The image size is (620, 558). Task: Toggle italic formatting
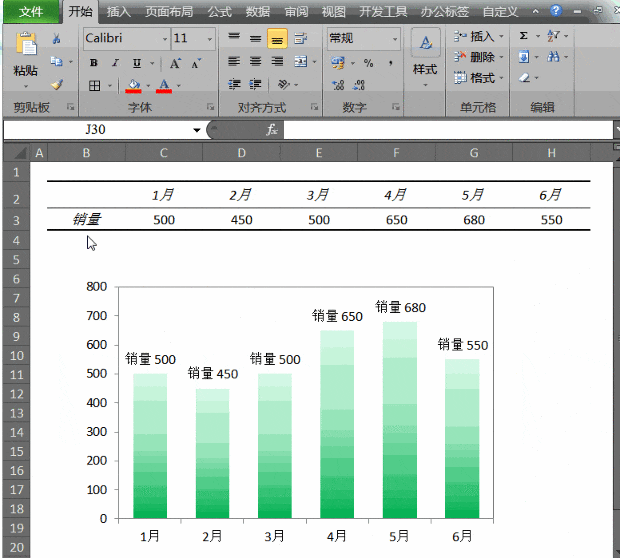[115, 62]
